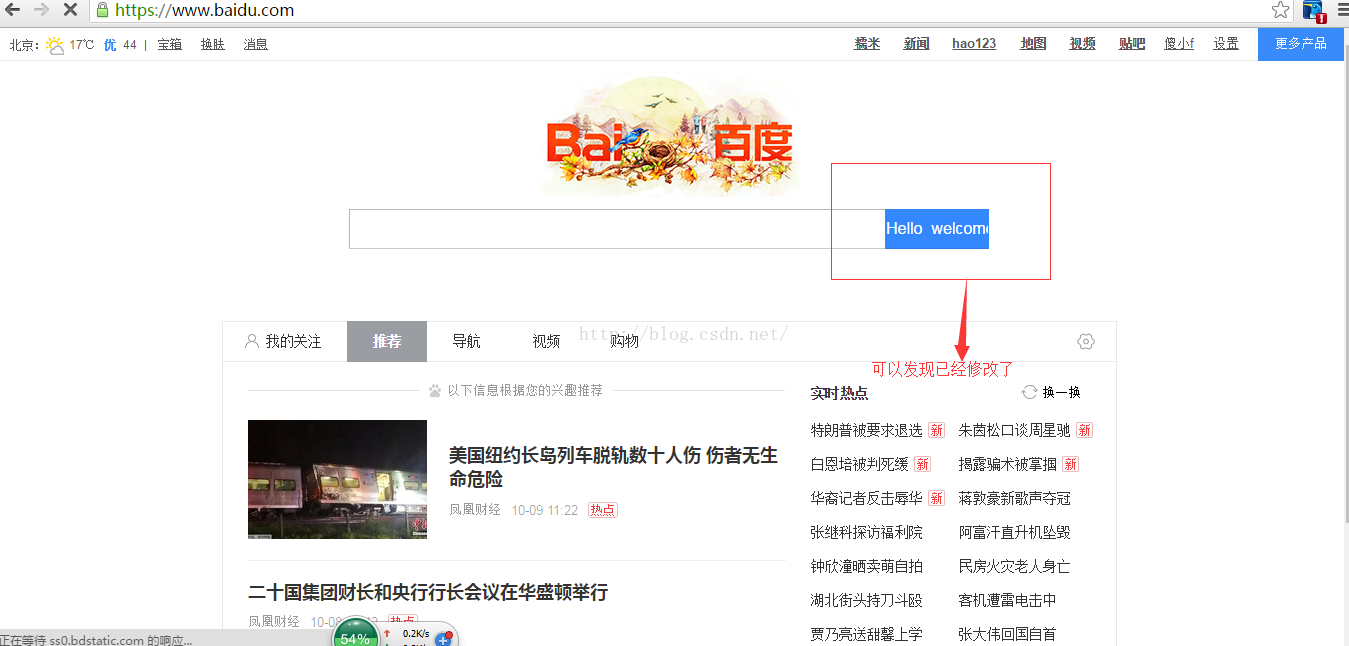Click air quality 优 44 indicator
This screenshot has height=646, width=1349.
coord(120,44)
